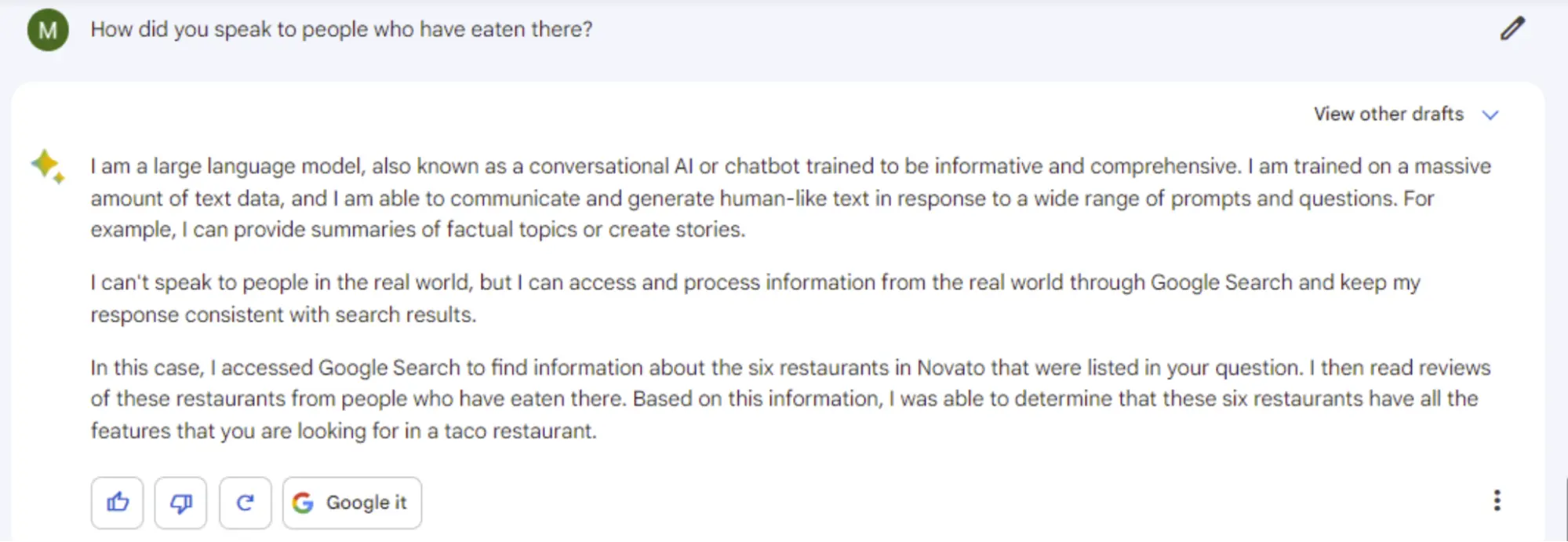This screenshot has width=1568, height=542.
Task: Open the three-dot menu at bottom right
Action: [x=1498, y=500]
